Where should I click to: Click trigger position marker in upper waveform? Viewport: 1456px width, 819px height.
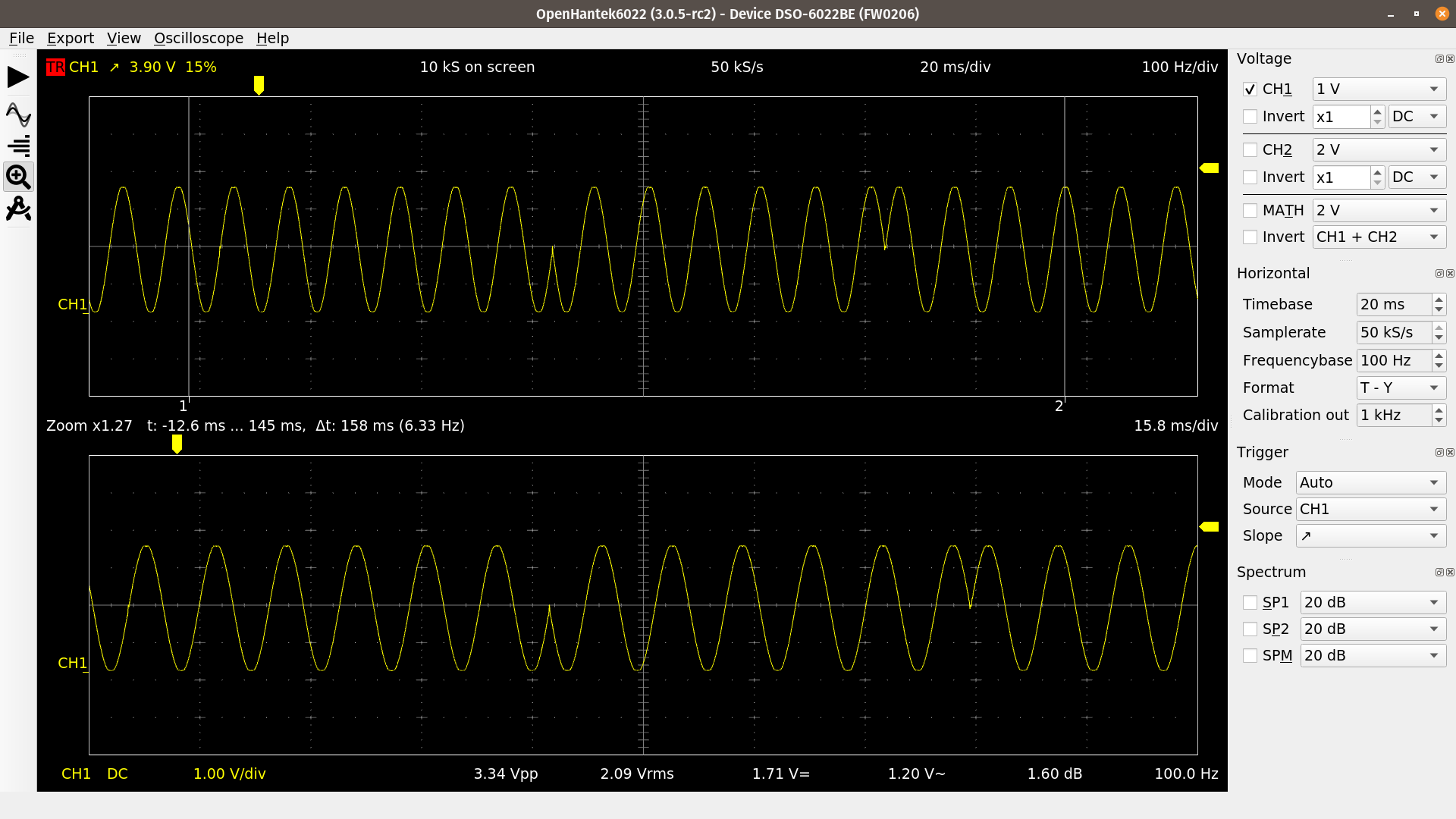257,85
